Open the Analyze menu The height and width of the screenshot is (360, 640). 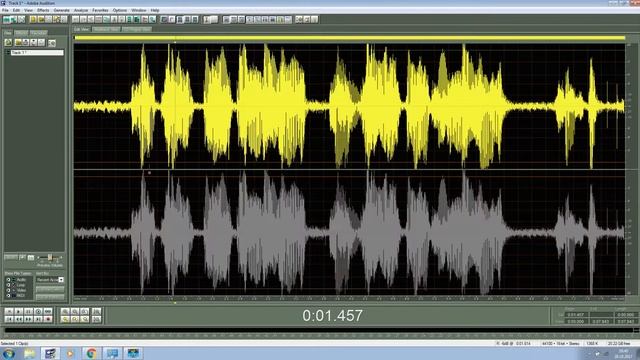pyautogui.click(x=81, y=10)
